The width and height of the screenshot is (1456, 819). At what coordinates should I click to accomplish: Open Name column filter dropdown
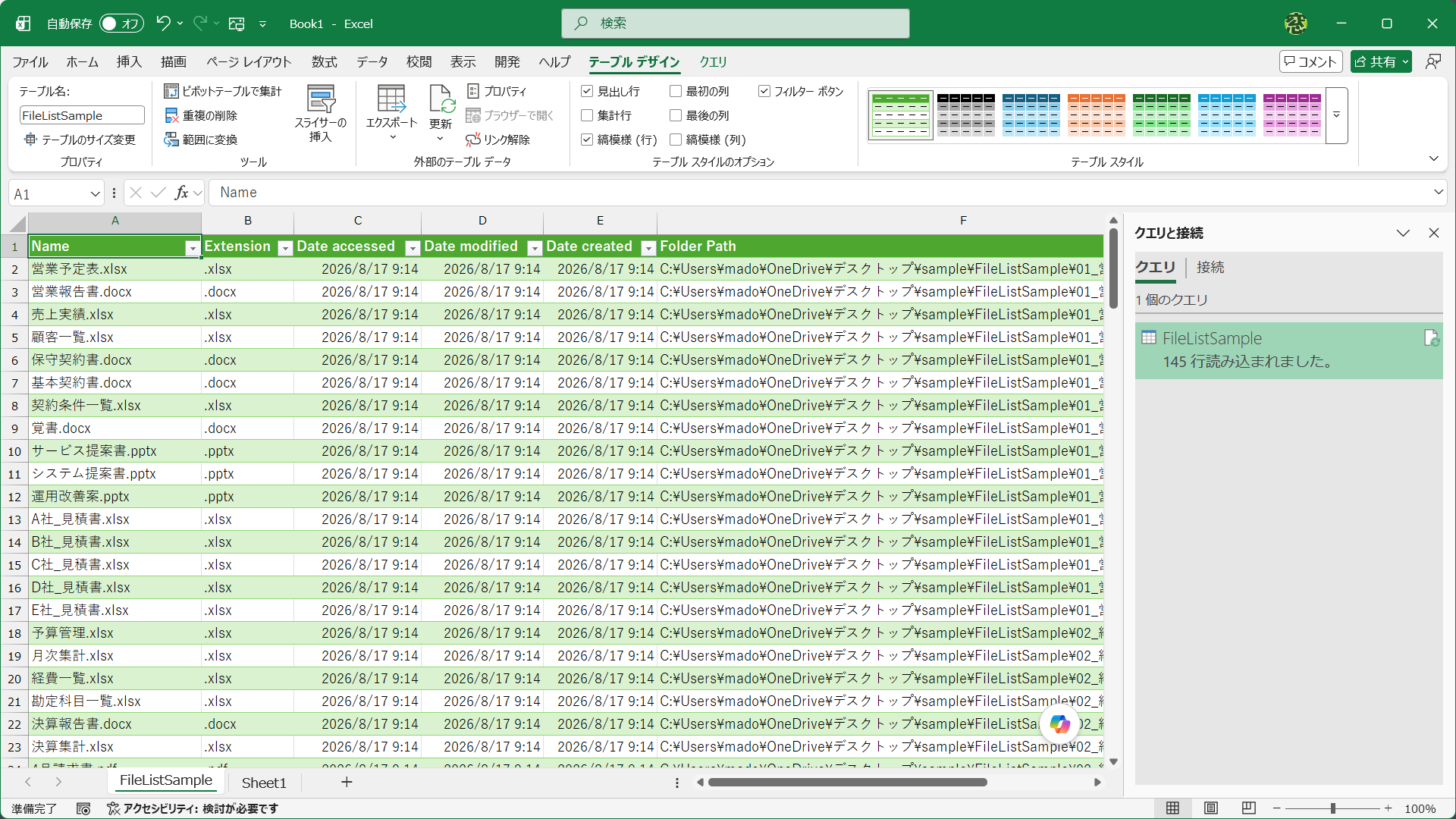click(x=193, y=248)
